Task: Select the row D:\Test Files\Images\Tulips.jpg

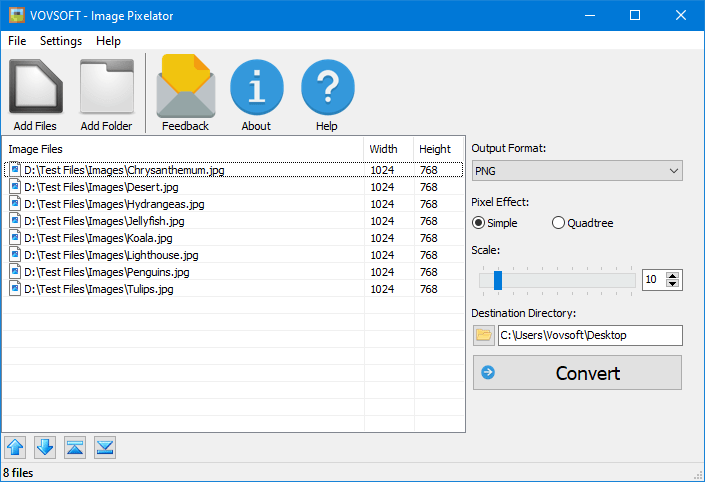Action: (233, 289)
